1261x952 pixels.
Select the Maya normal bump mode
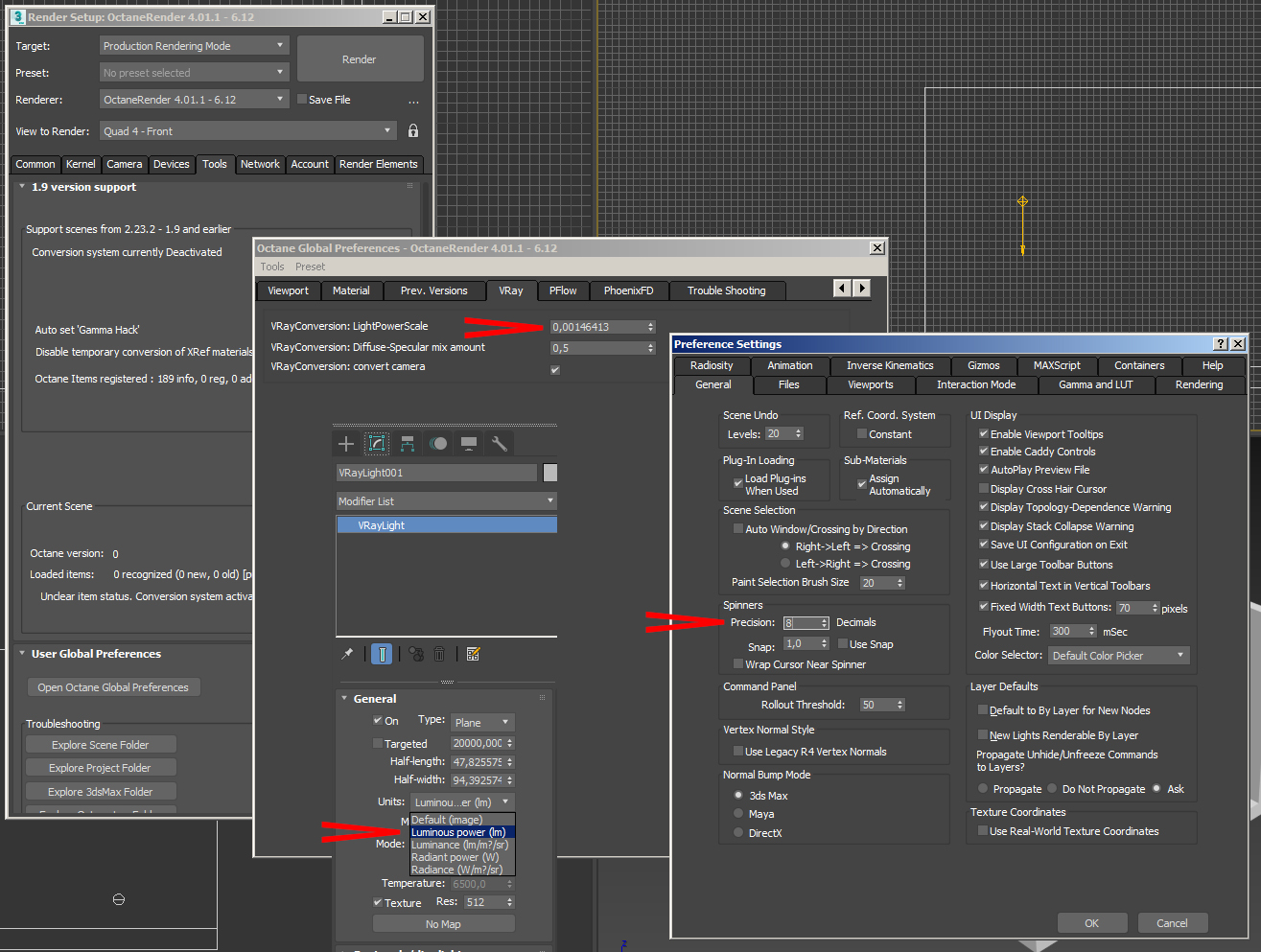pos(738,814)
